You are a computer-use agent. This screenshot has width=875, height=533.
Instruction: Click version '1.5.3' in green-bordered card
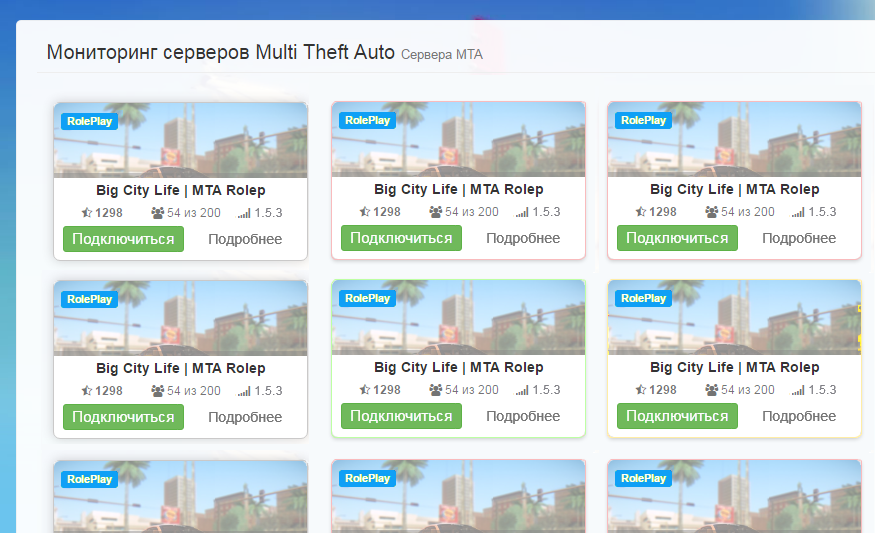[x=546, y=390]
